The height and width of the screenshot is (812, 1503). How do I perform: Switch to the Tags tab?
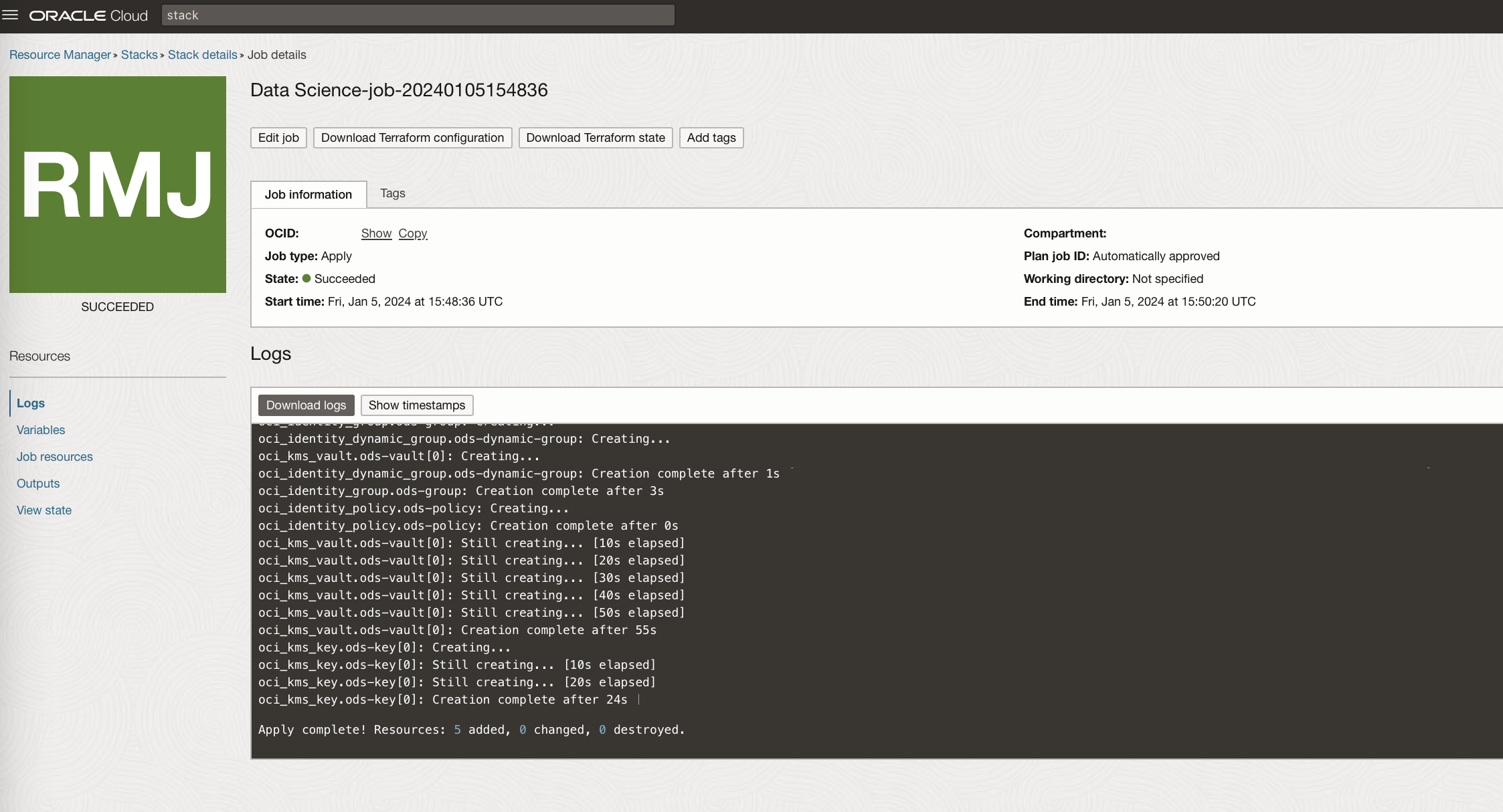[393, 193]
